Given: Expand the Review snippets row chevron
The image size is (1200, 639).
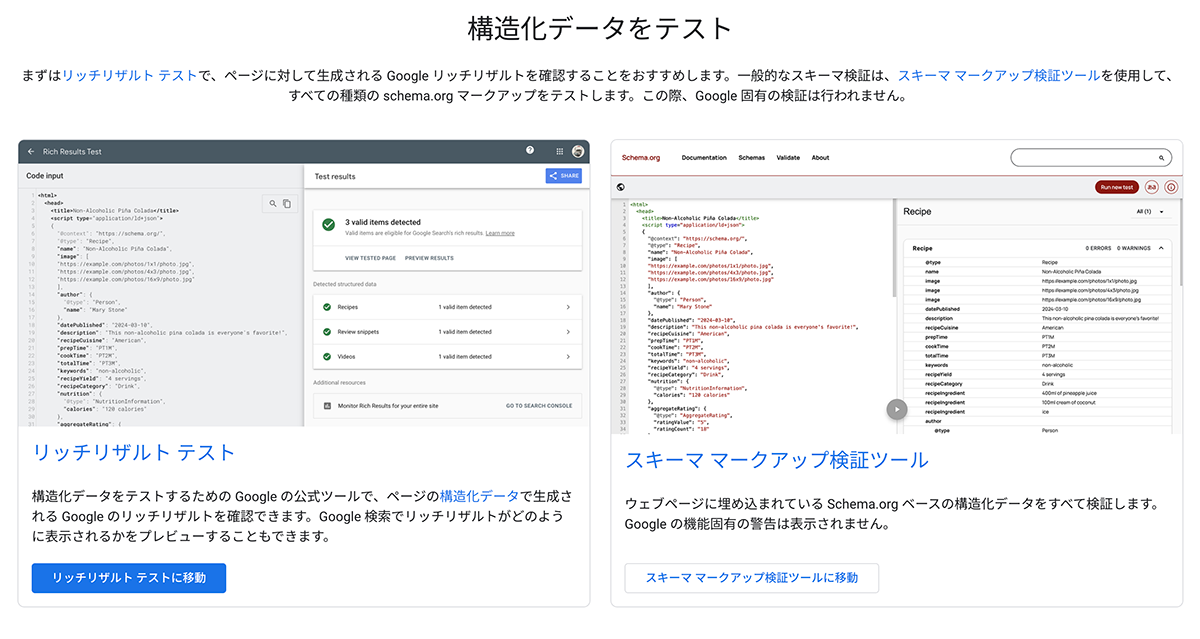Looking at the screenshot, I should coord(568,332).
